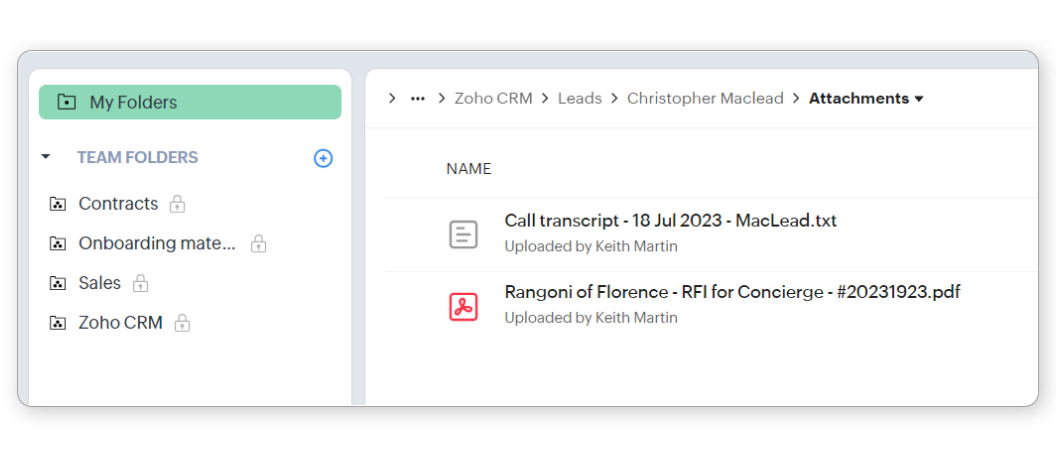Viewport: 1056px width, 456px height.
Task: Go to Zoho CRM in the breadcrumb
Action: 493,98
